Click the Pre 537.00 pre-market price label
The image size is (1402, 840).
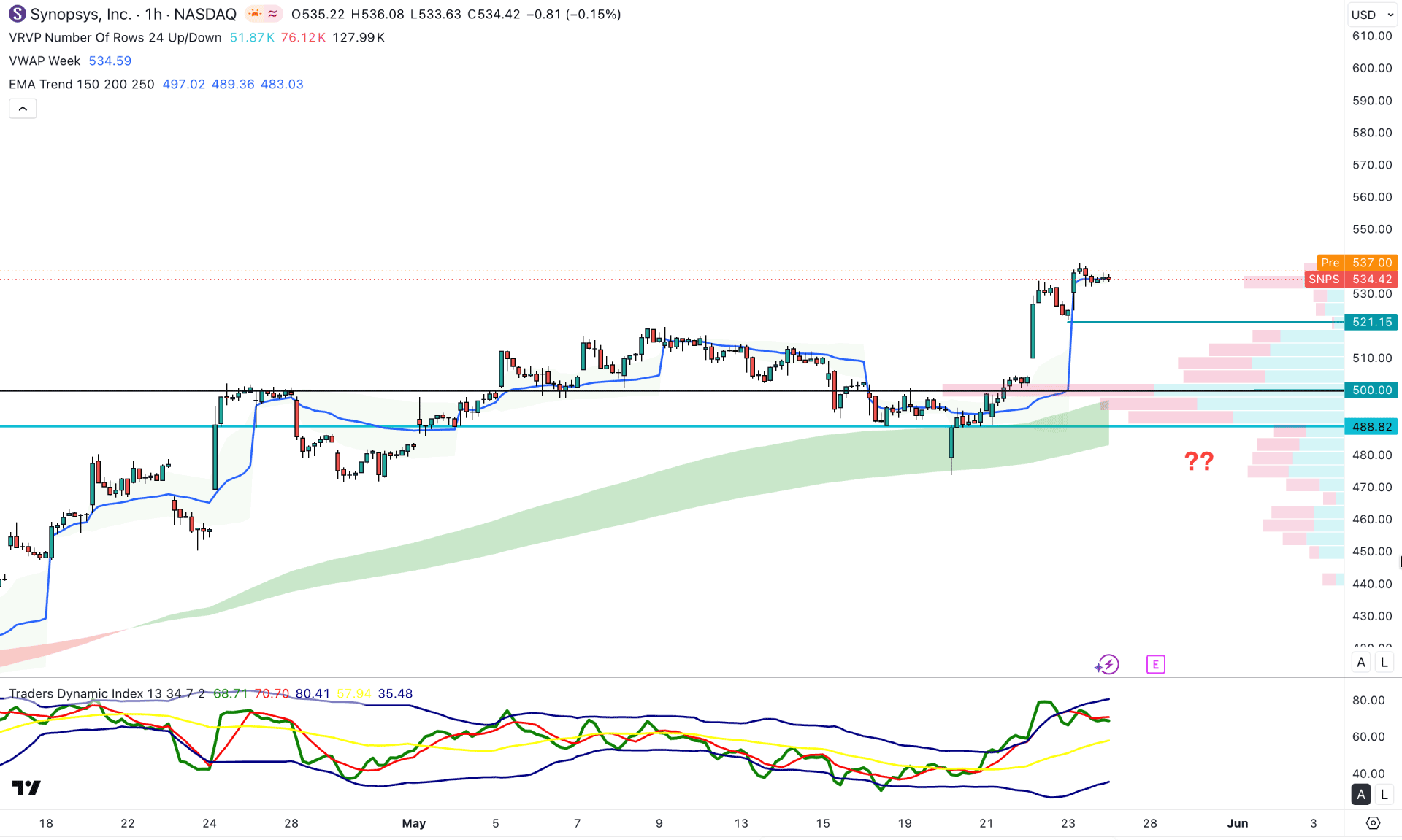1358,263
